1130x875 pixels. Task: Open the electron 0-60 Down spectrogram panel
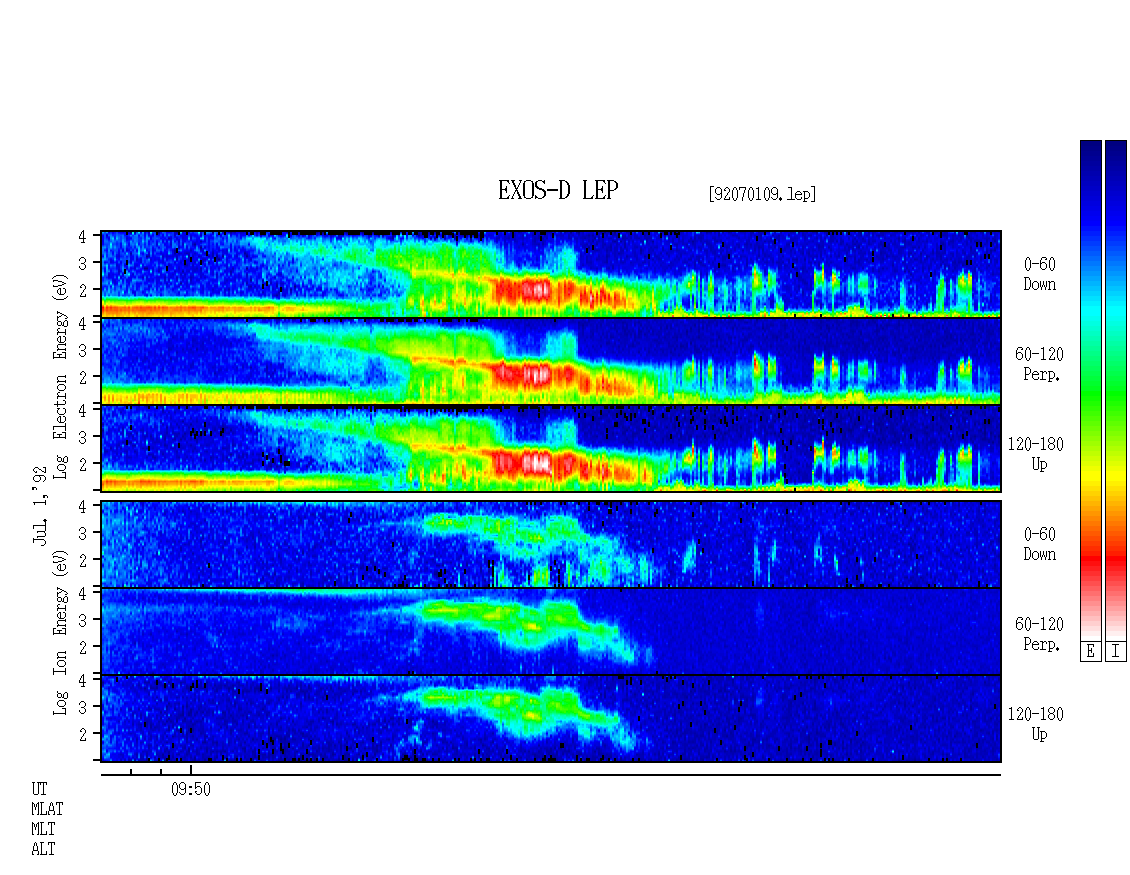click(551, 274)
